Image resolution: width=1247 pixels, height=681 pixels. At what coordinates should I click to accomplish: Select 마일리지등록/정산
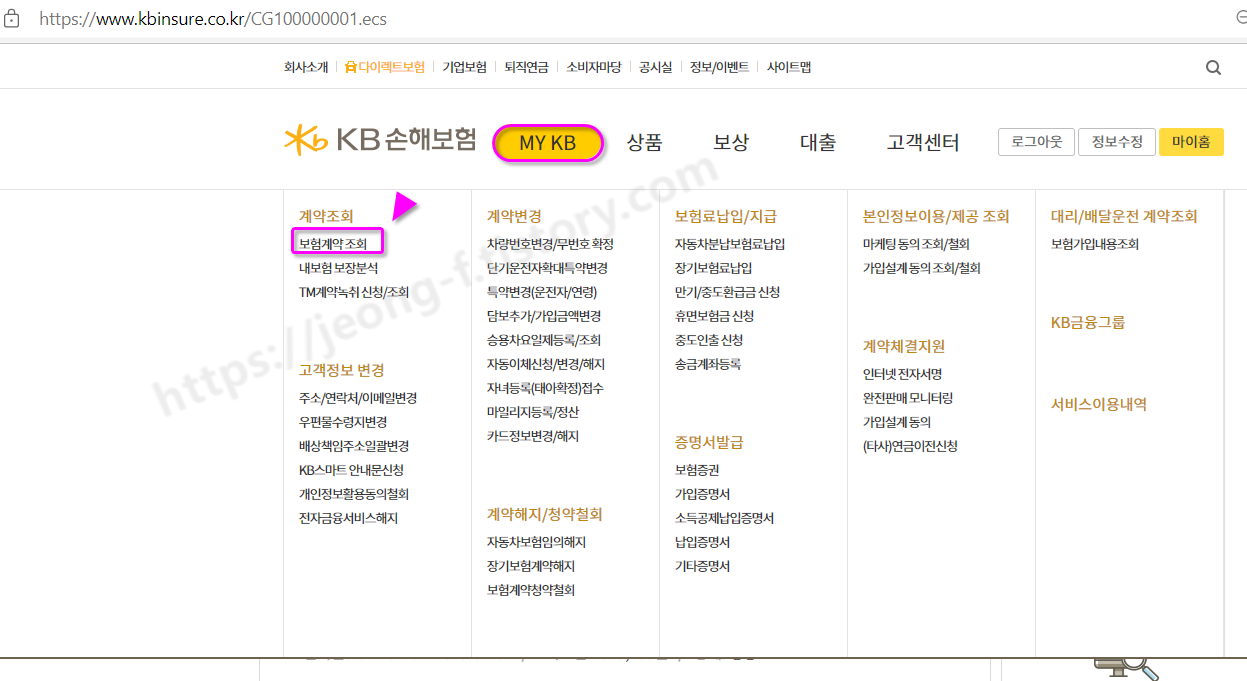(x=533, y=412)
